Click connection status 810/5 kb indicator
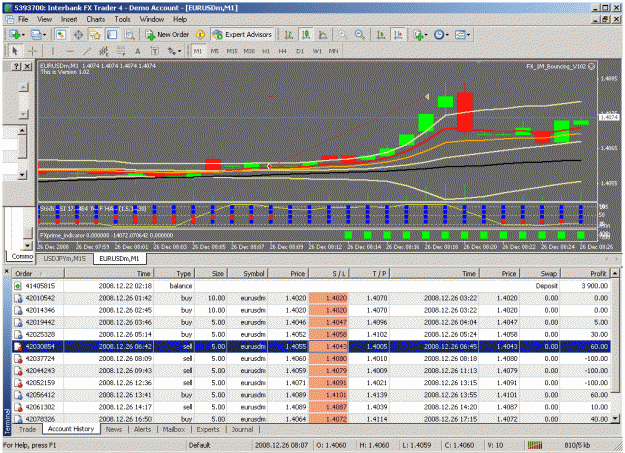Image resolution: width=625 pixels, height=453 pixels. pyautogui.click(x=577, y=445)
